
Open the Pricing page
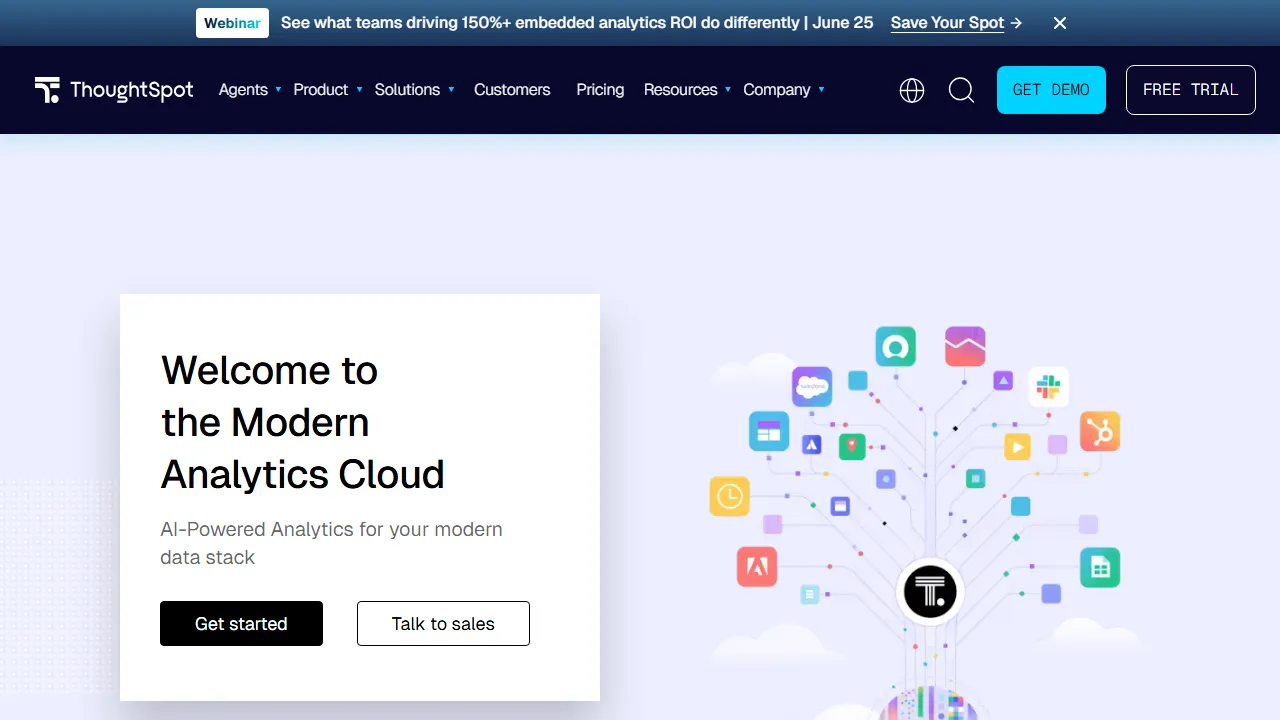(600, 90)
